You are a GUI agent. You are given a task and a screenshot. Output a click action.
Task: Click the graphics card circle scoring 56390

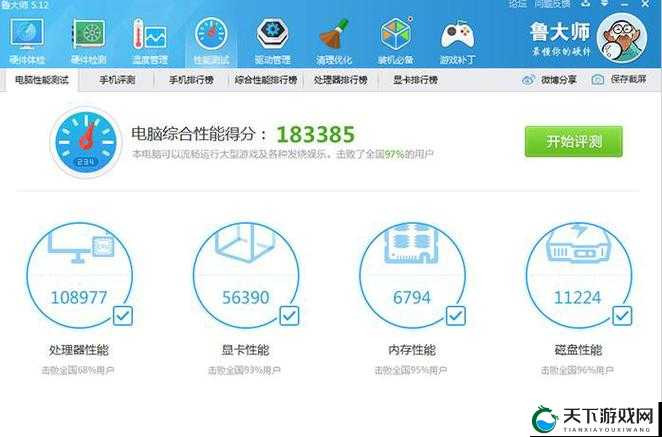246,275
